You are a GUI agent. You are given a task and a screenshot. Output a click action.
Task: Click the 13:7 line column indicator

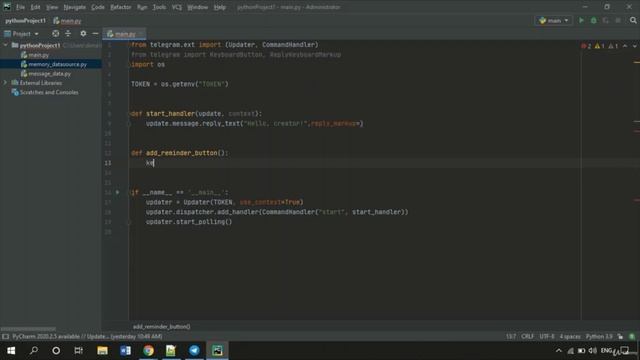511,337
